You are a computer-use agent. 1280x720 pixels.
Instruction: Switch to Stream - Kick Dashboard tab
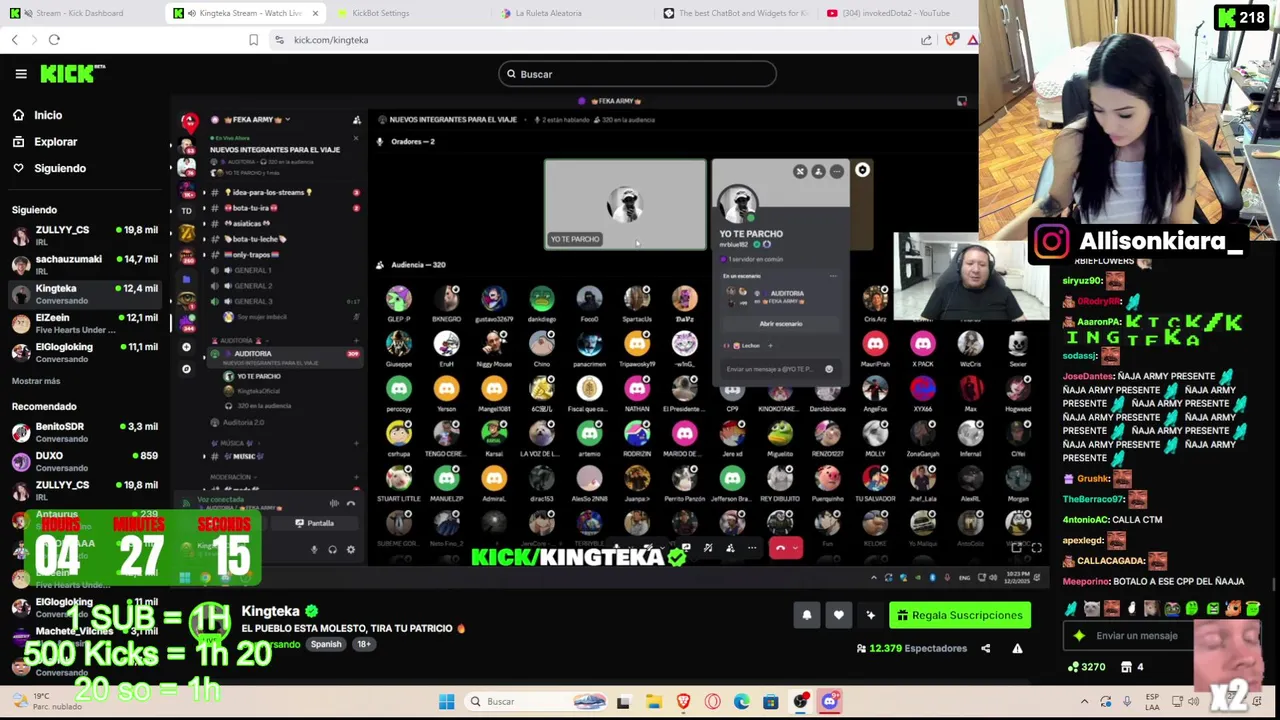tap(78, 13)
